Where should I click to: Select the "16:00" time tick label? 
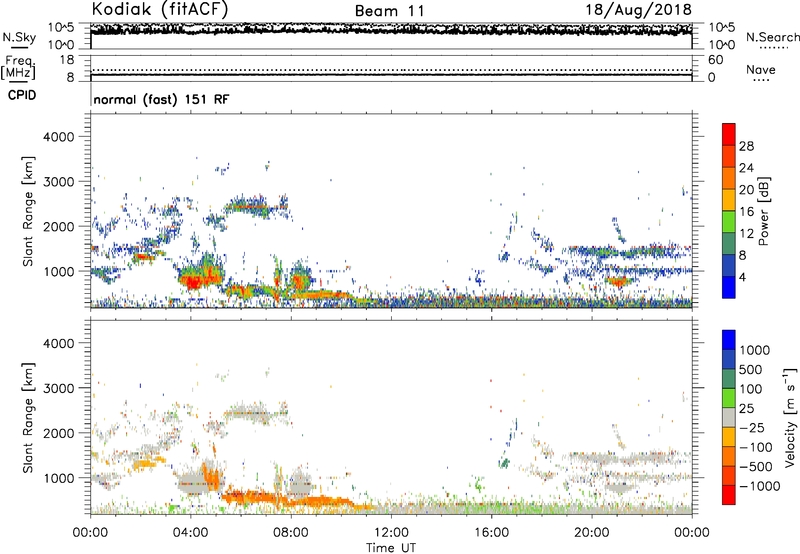point(491,533)
